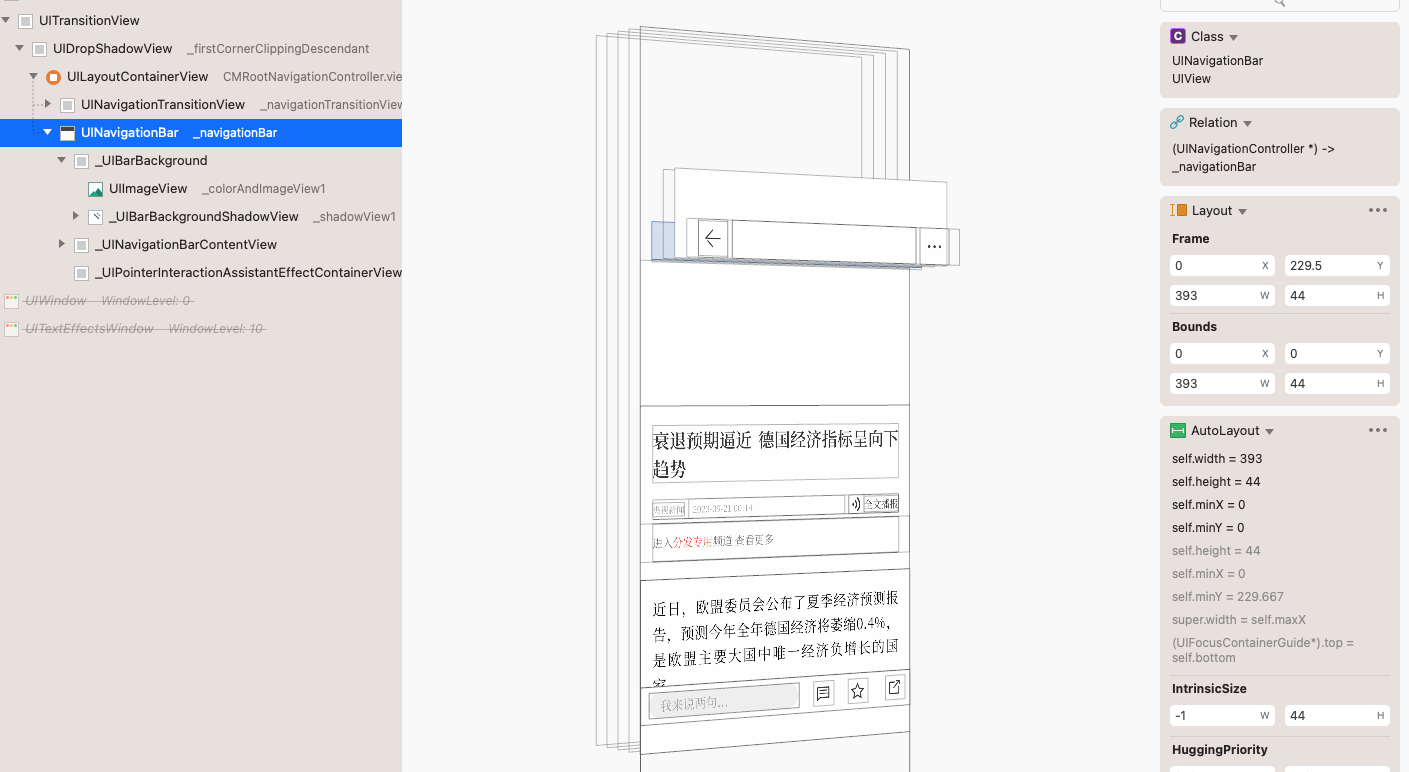1409x772 pixels.
Task: Collapse the _UIBarBackground node
Action: [62, 160]
